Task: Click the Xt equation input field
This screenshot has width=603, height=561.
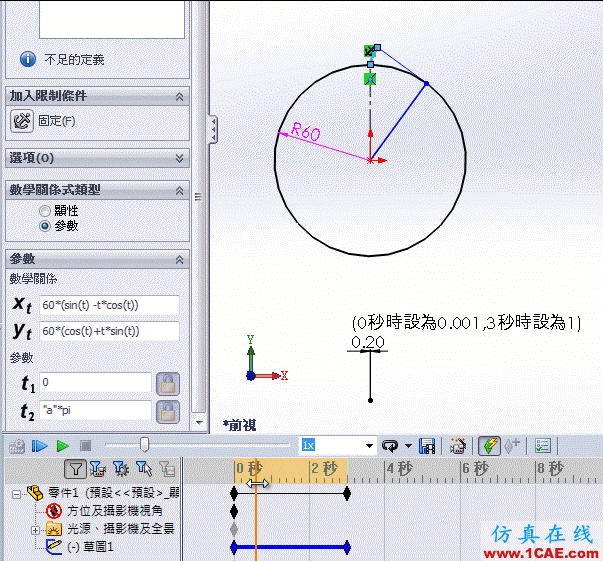Action: click(x=109, y=305)
